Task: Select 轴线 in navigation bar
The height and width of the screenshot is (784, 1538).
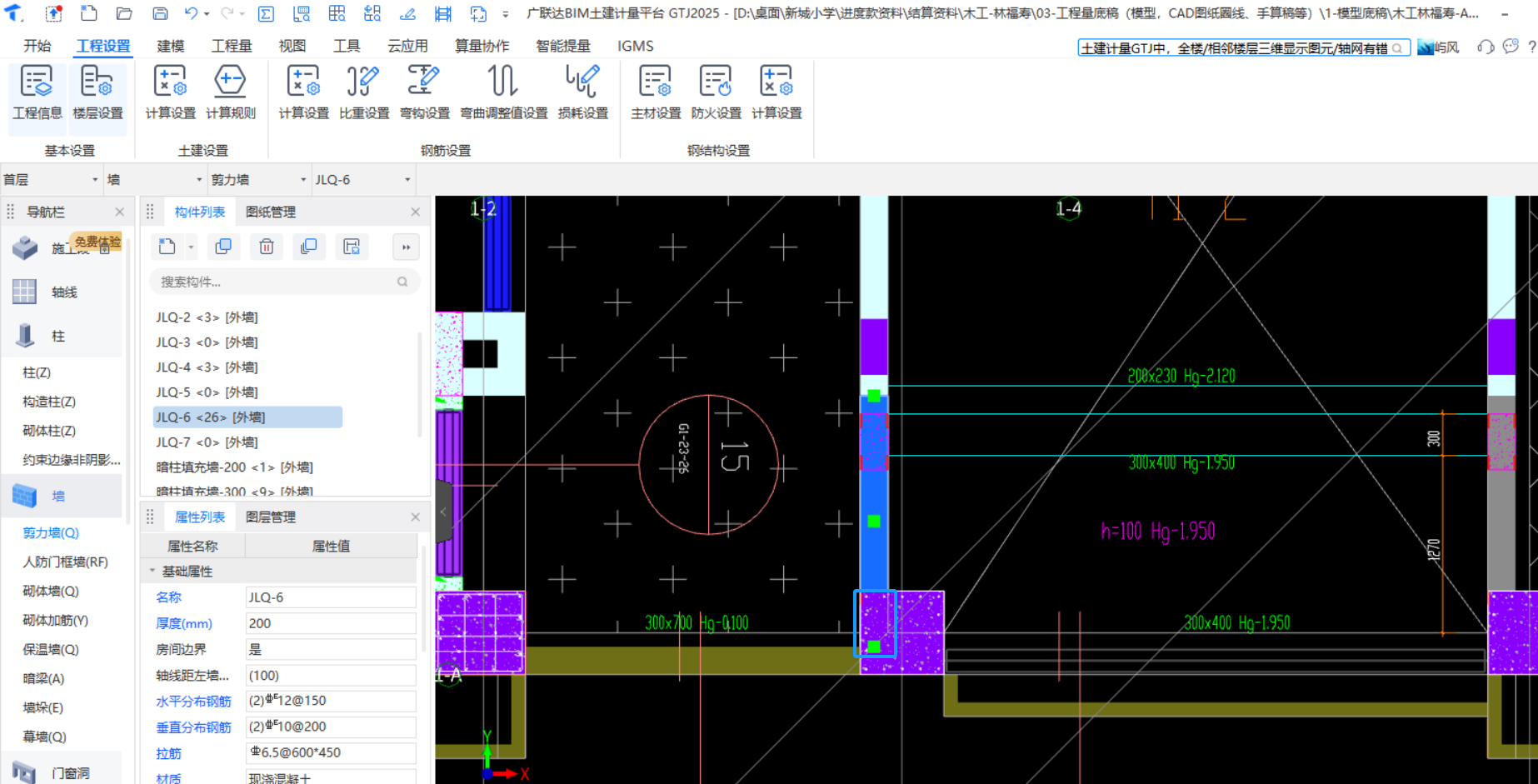Action: coord(63,292)
